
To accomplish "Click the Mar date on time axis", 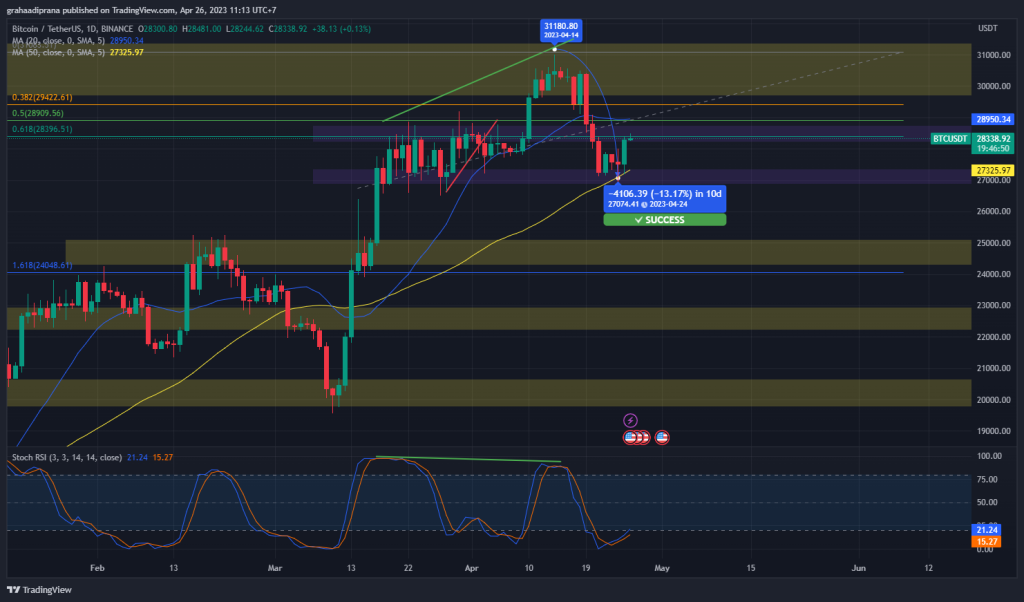I will 275,568.
